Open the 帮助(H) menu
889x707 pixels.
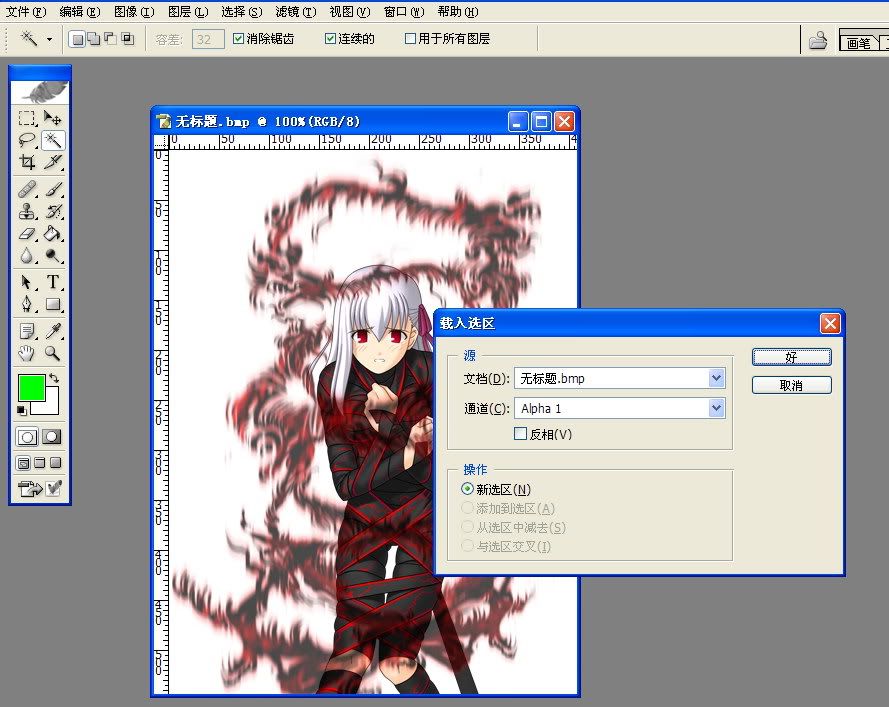click(x=458, y=11)
